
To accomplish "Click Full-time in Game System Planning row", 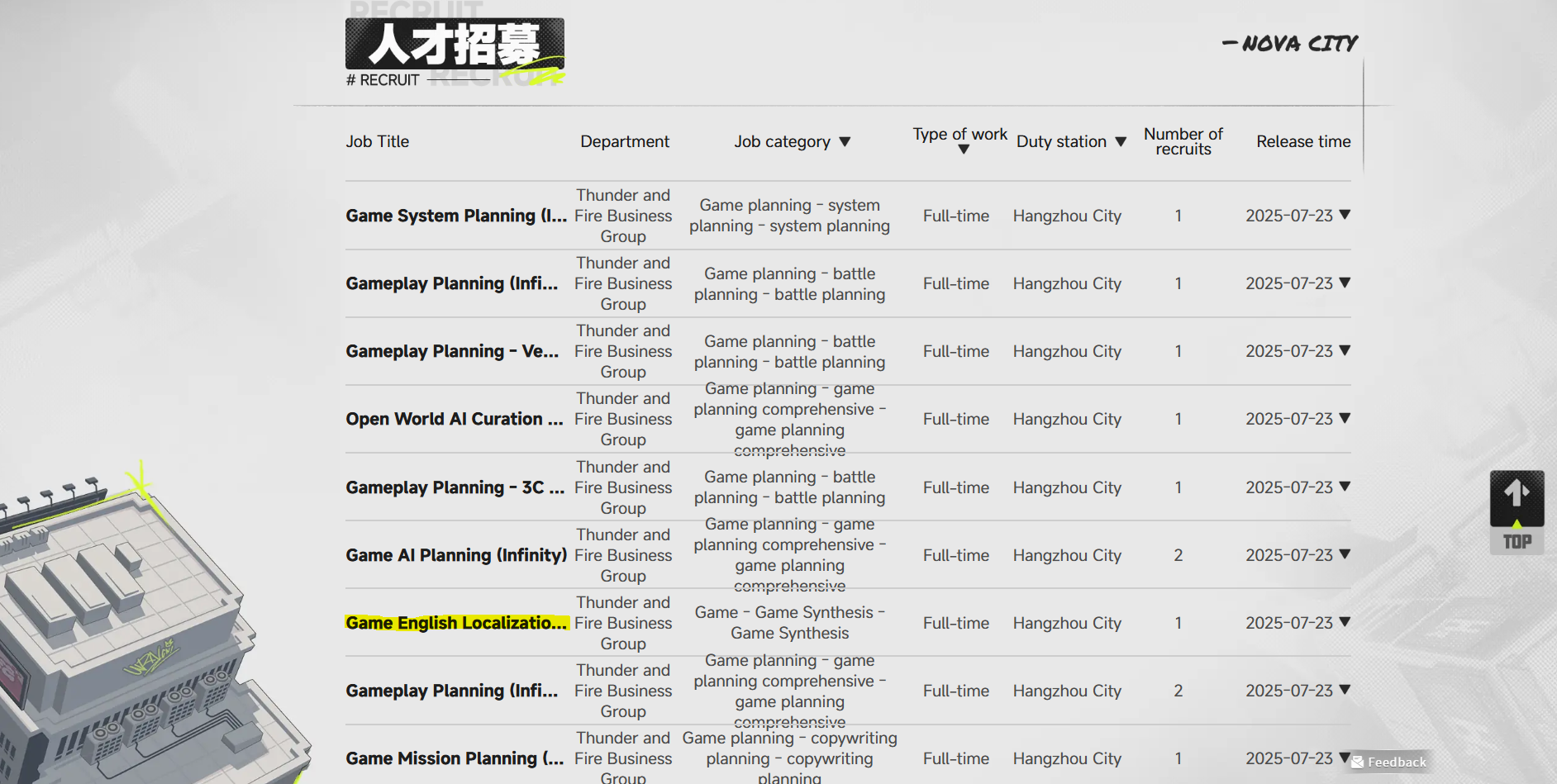I will 956,216.
